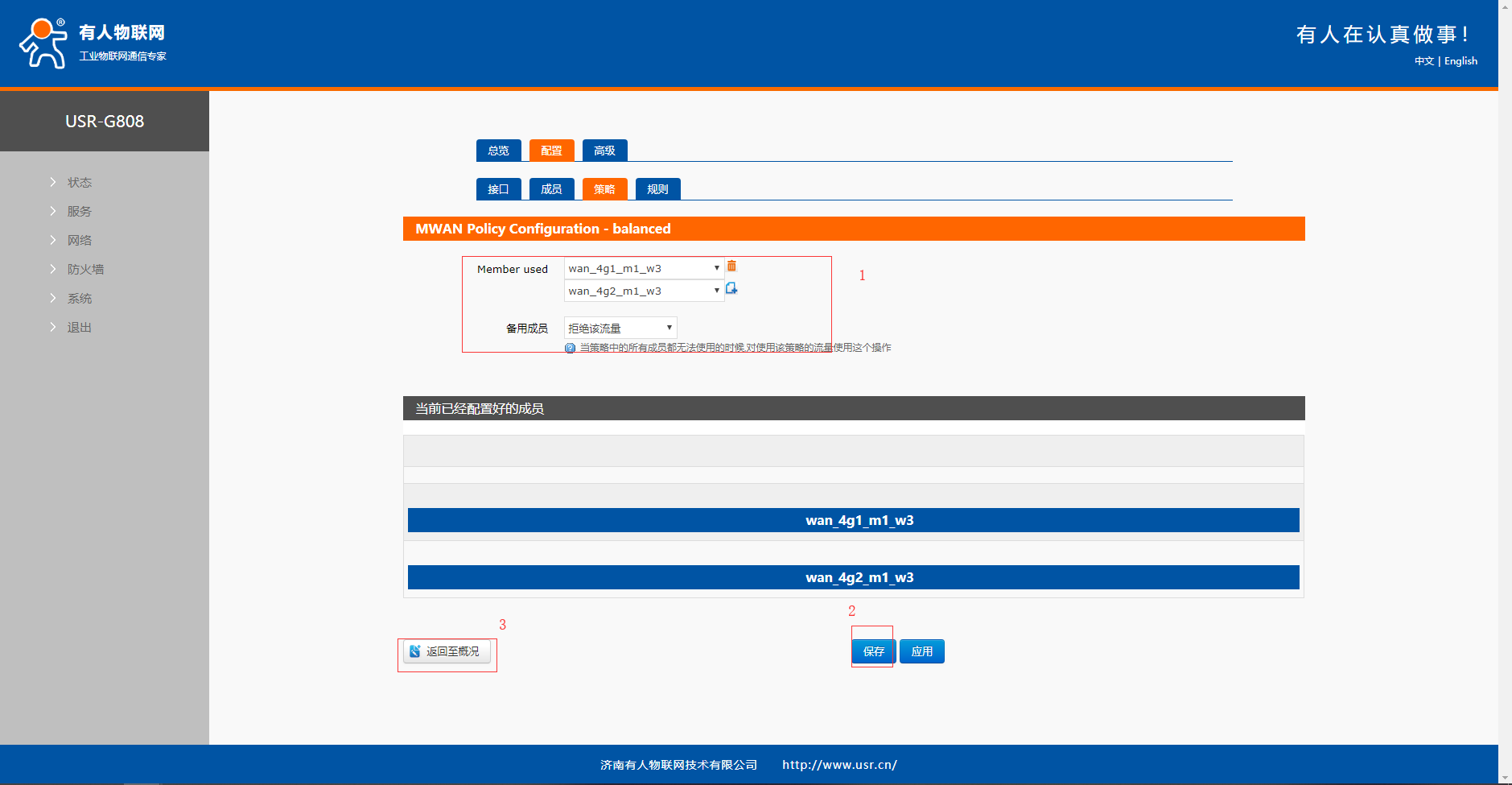Open the 成员 sub-tab

coord(551,189)
